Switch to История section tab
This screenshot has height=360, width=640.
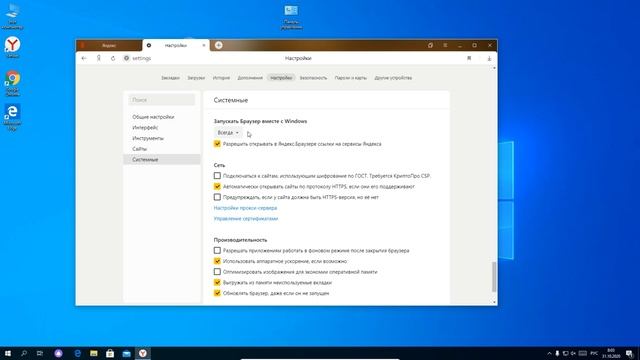(221, 78)
